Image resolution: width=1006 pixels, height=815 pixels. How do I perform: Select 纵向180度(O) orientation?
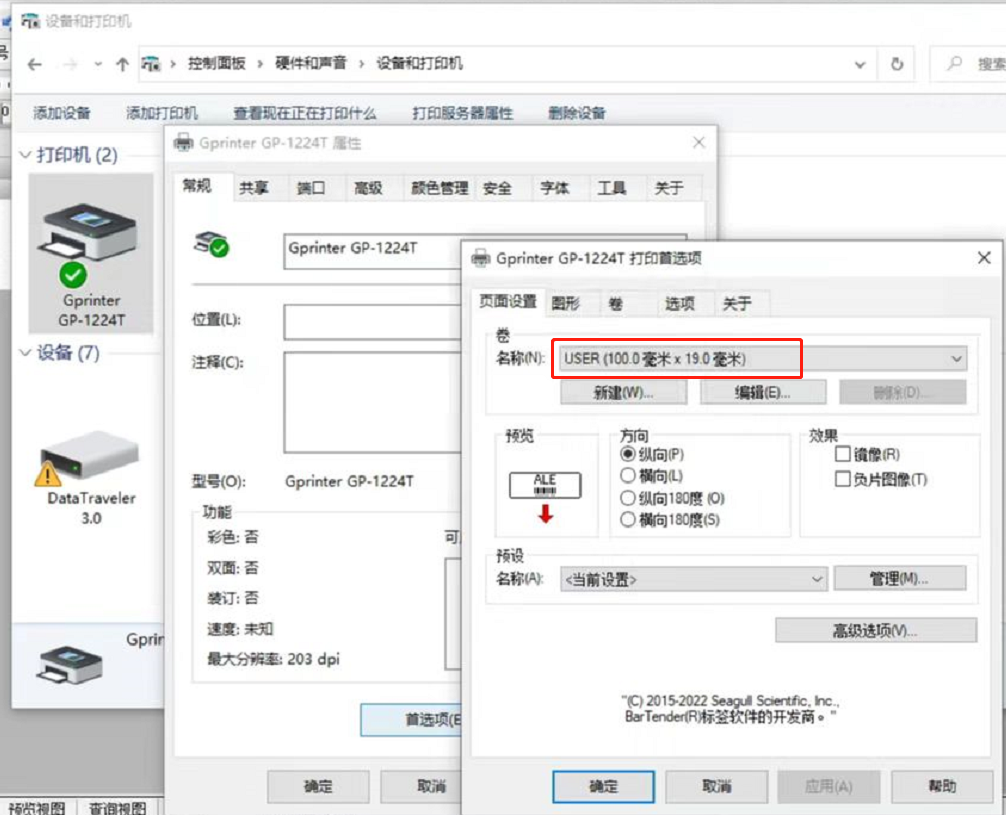pyautogui.click(x=672, y=498)
